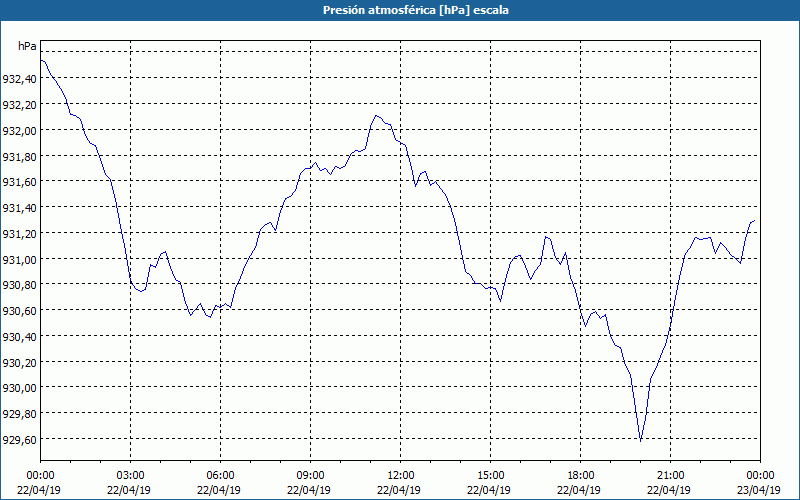800x500 pixels.
Task: Pick the '931,40' y-axis label
Action: tap(19, 208)
